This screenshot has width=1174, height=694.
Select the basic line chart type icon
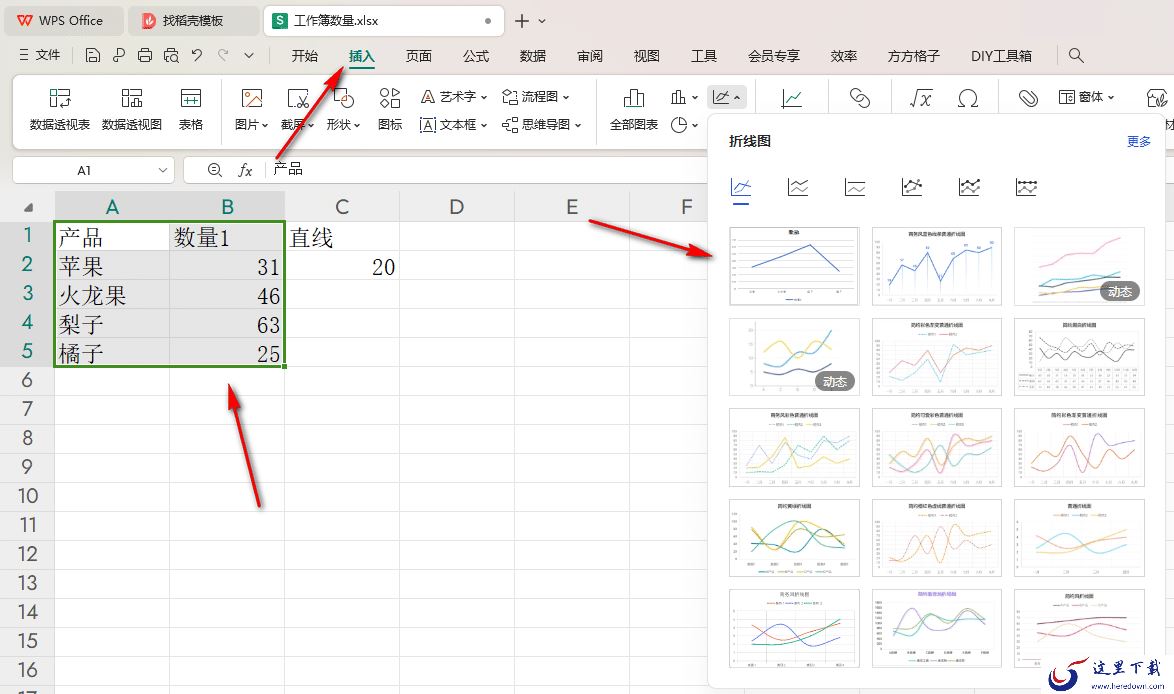click(x=740, y=187)
